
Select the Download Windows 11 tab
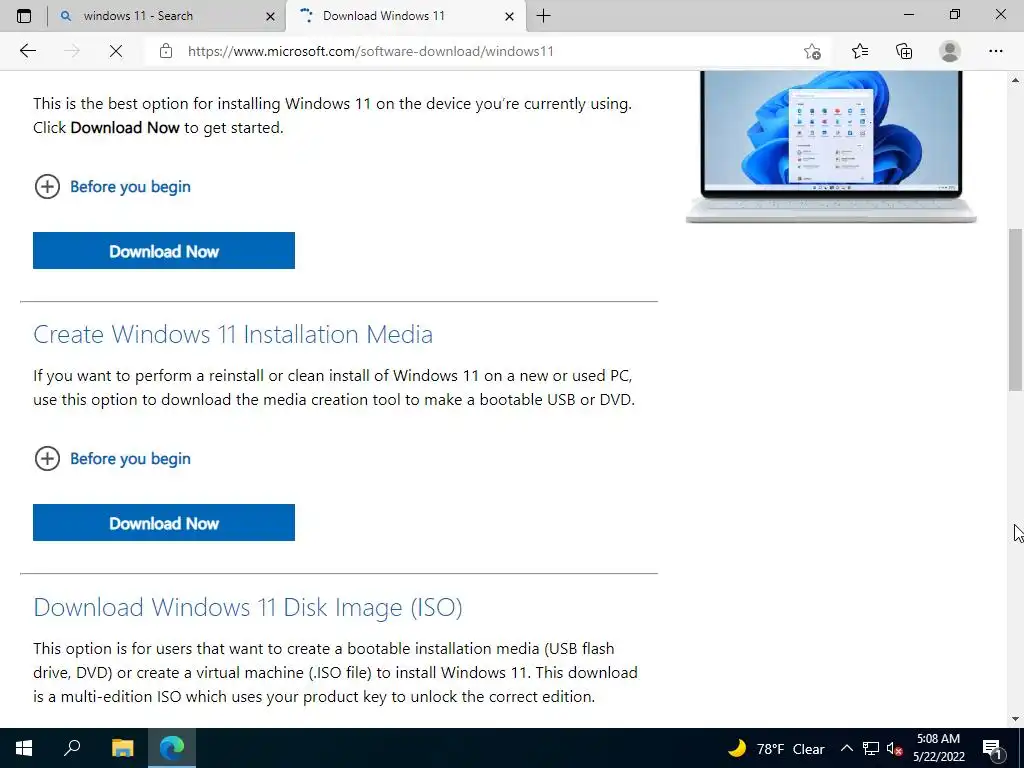[x=384, y=16]
